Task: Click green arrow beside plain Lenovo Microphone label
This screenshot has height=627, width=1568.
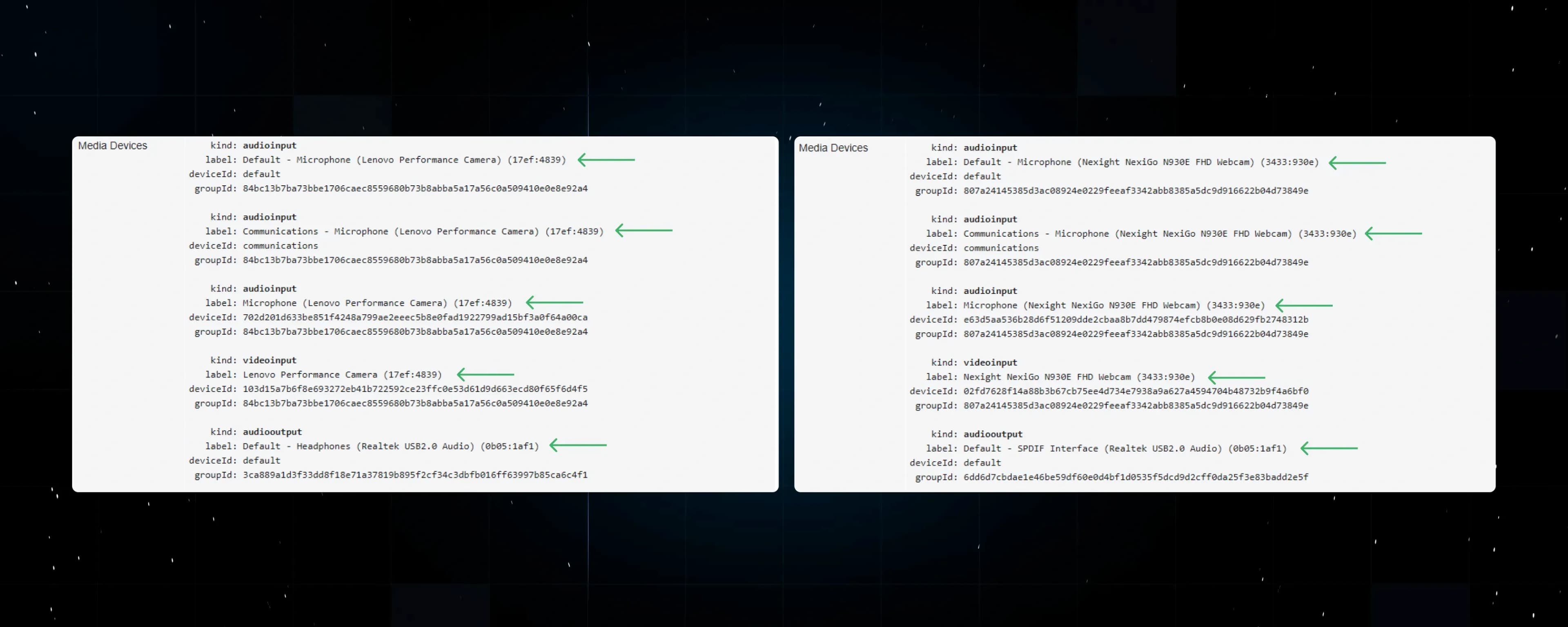Action: pos(554,302)
